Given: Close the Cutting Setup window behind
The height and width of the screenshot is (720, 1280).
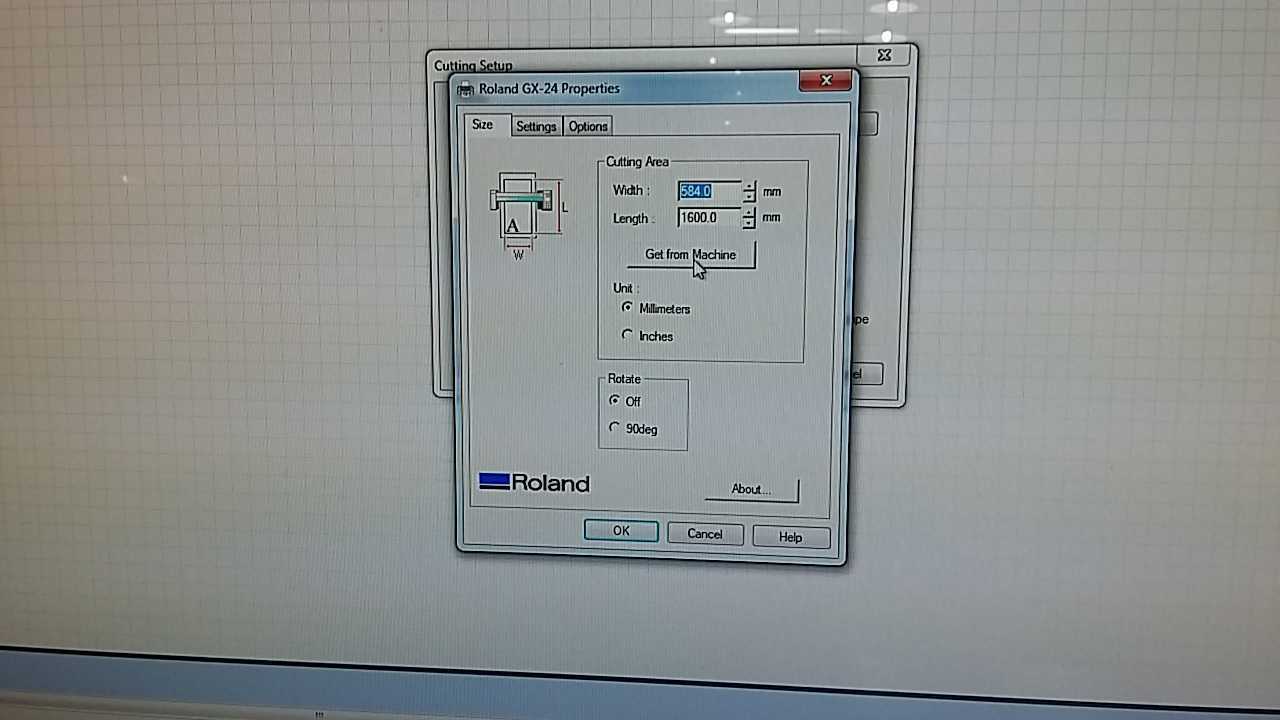Looking at the screenshot, I should tap(884, 56).
